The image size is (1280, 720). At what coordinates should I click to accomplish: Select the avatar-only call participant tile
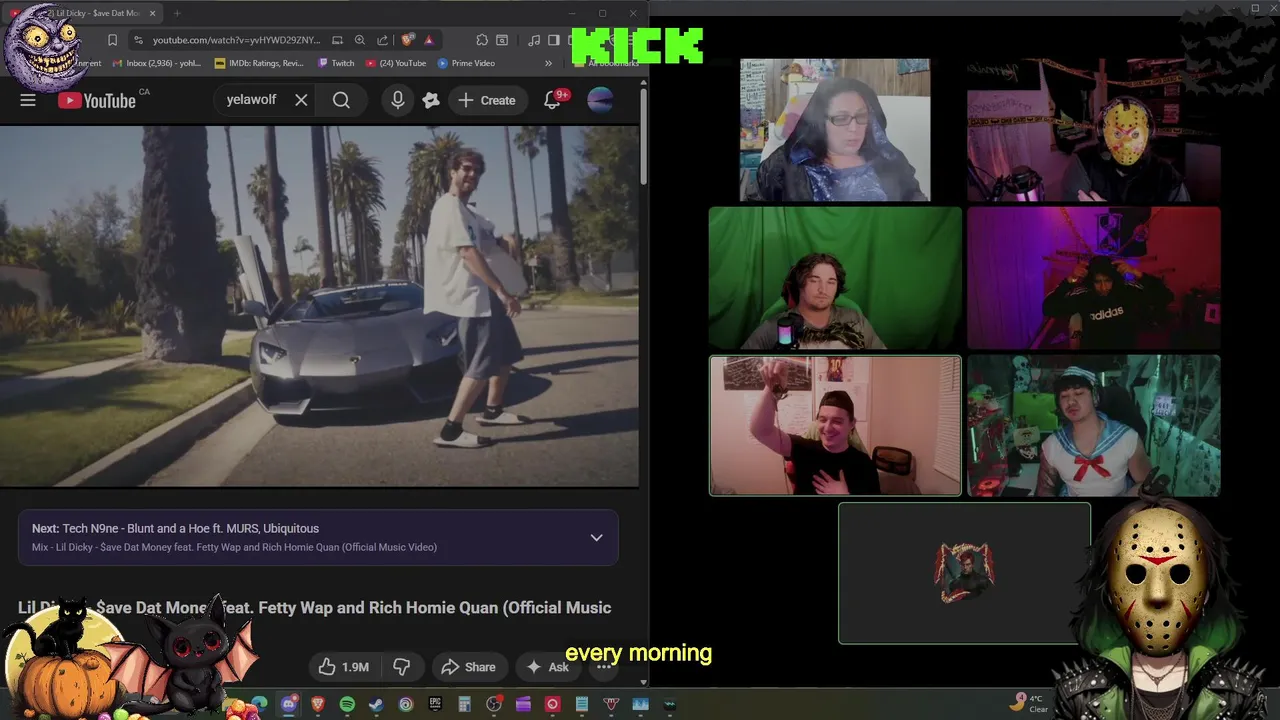tap(964, 573)
